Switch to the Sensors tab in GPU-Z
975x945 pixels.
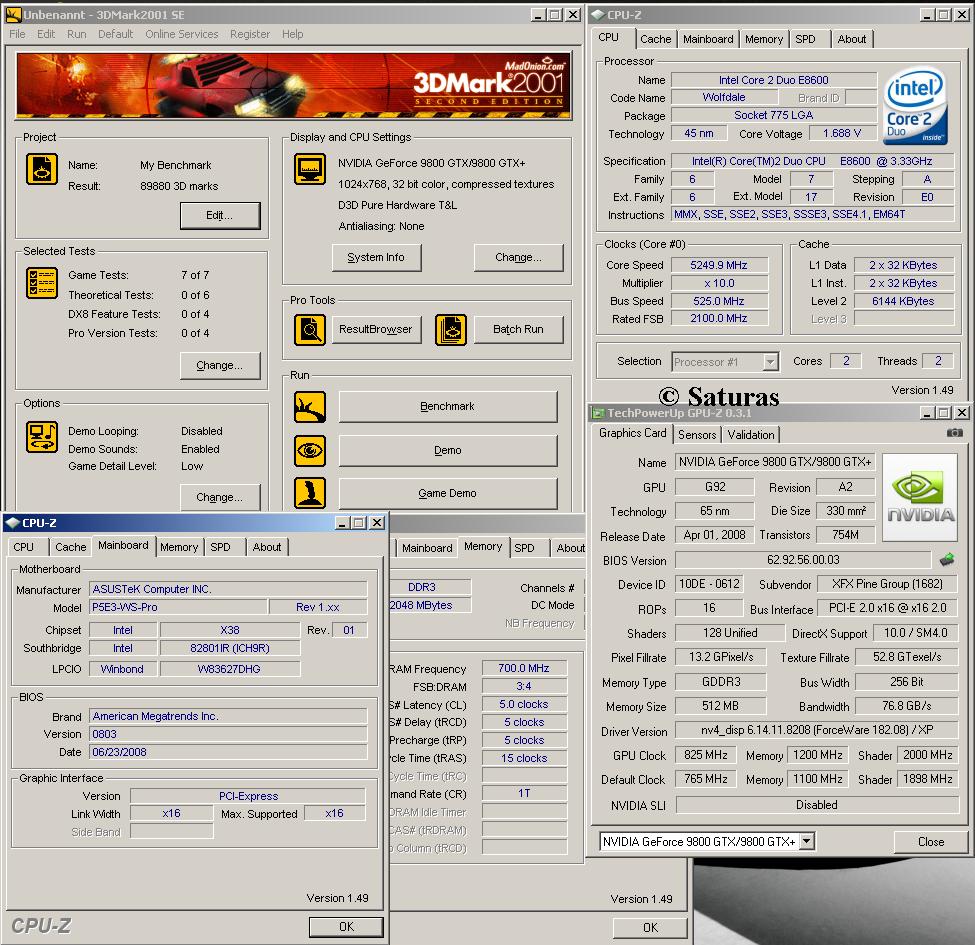tap(696, 435)
